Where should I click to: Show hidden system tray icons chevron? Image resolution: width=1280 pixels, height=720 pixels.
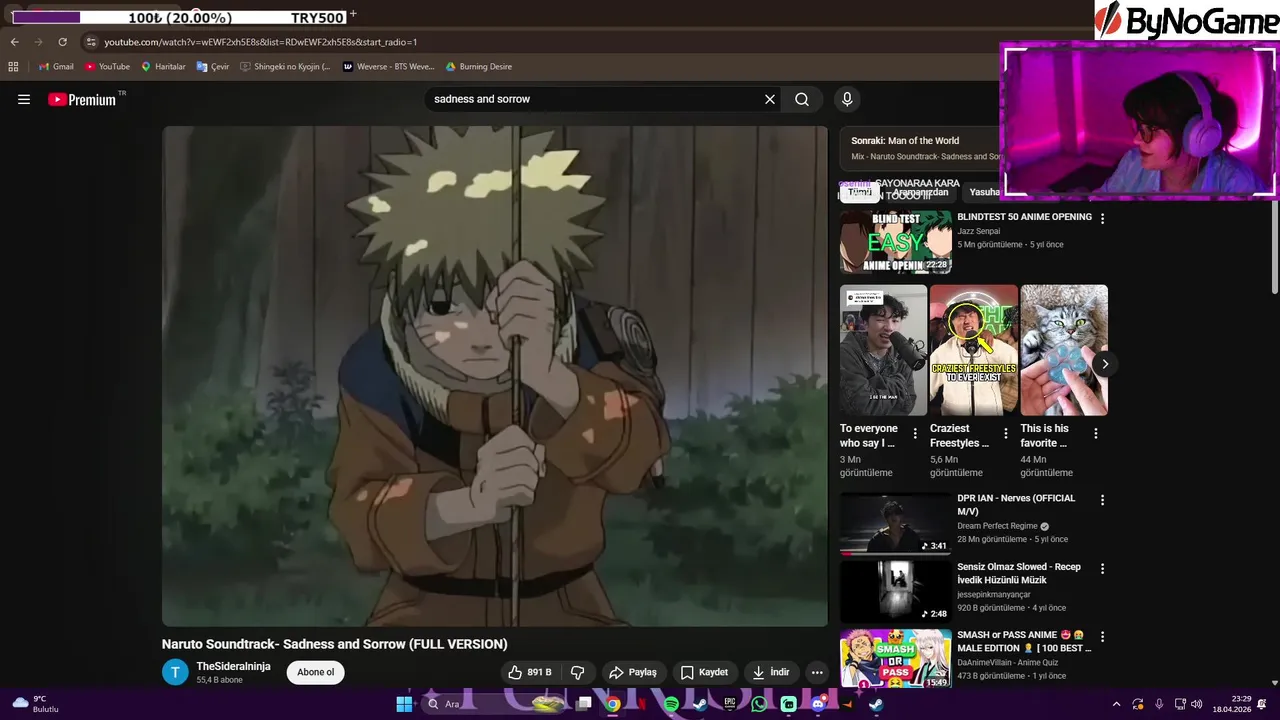(1117, 704)
